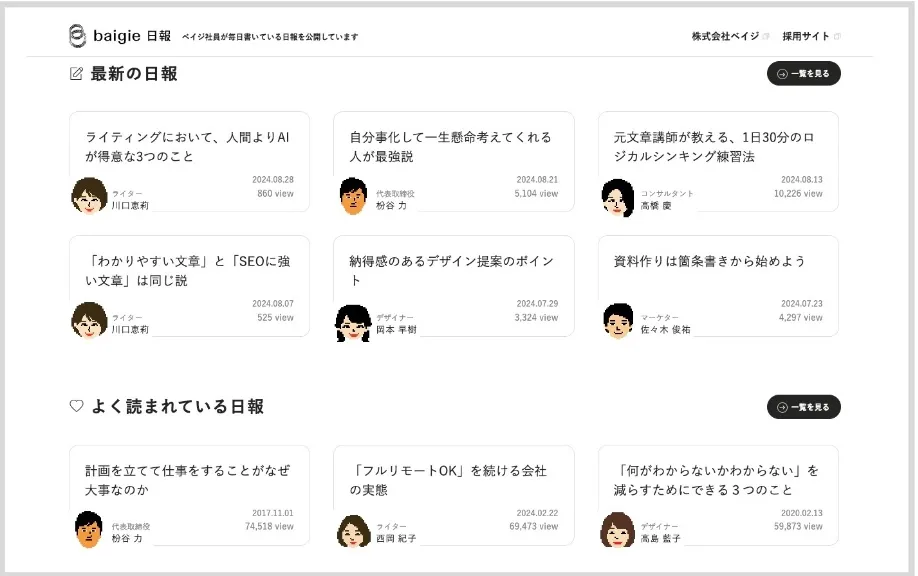
Task: Click avatar on ライティングにおいて AI article
Action: coord(89,196)
